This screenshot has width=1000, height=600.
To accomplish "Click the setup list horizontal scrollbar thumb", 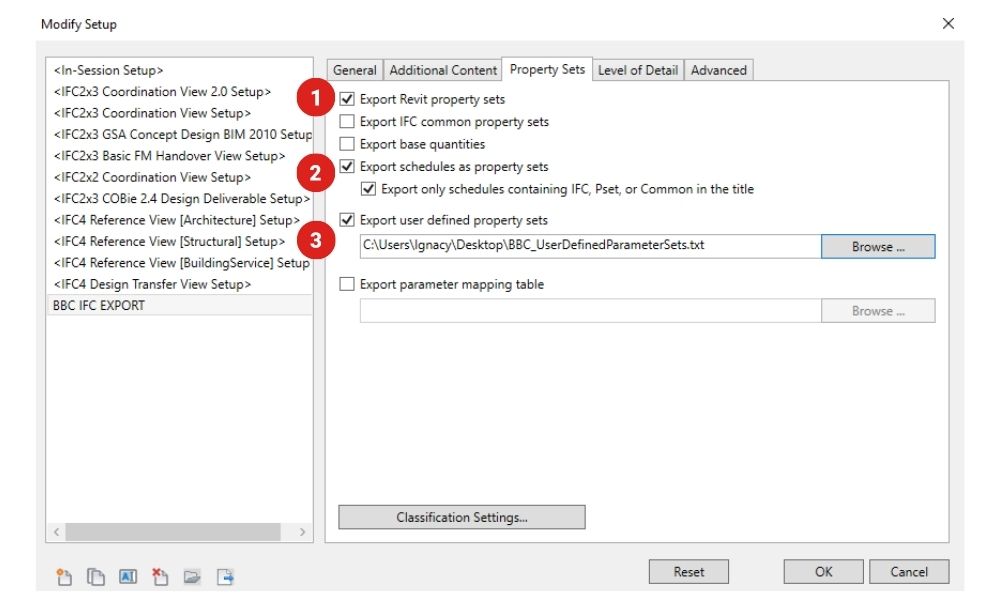I will coord(173,532).
